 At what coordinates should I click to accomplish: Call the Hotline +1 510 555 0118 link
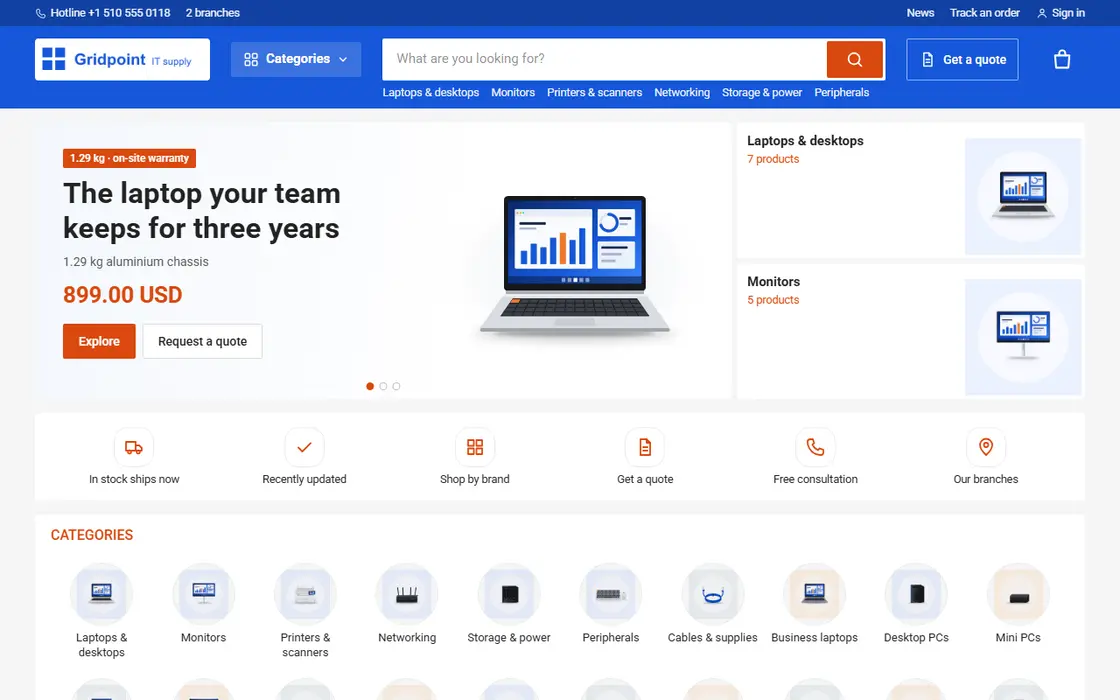(x=103, y=13)
